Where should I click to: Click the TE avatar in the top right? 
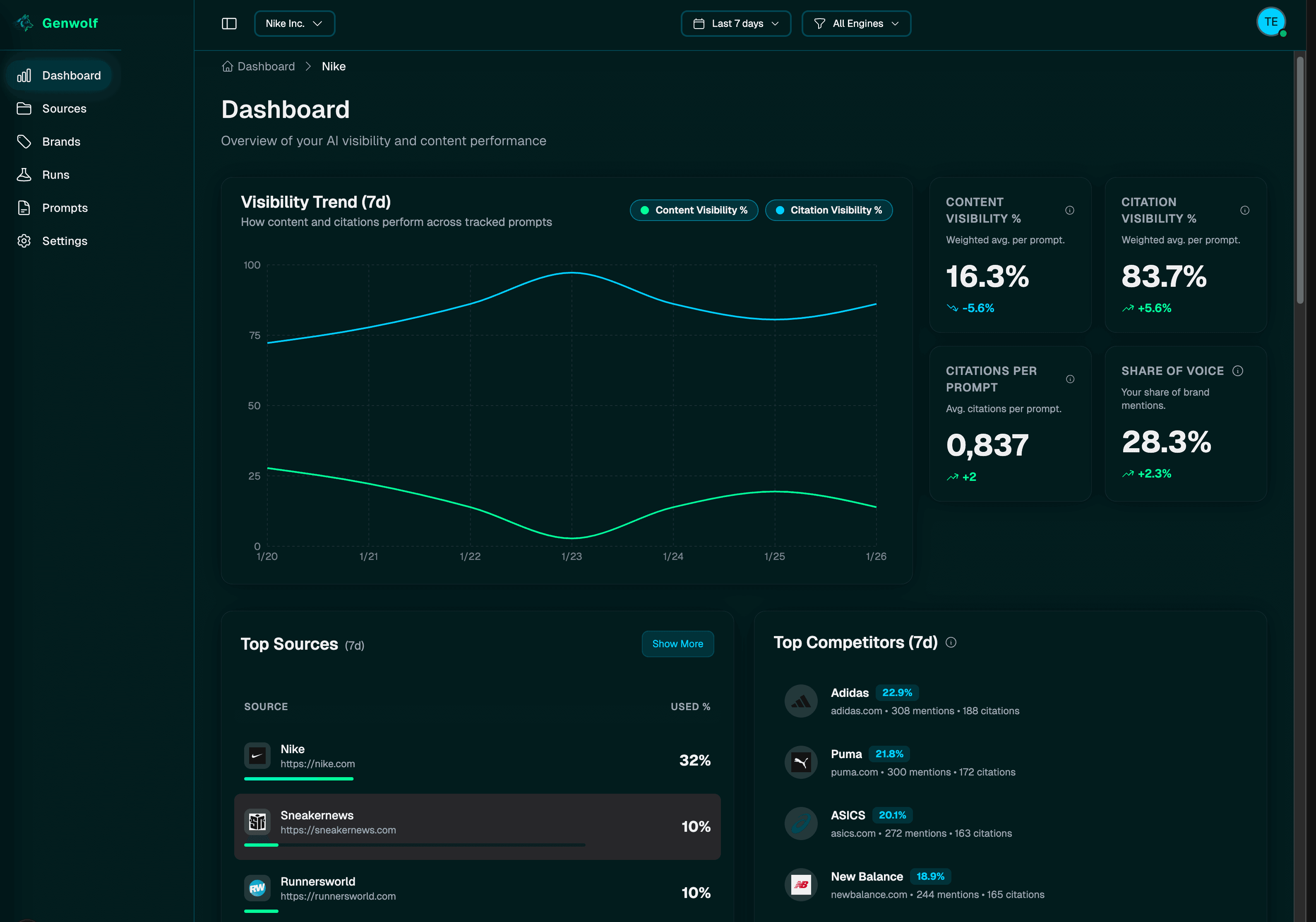[x=1271, y=22]
